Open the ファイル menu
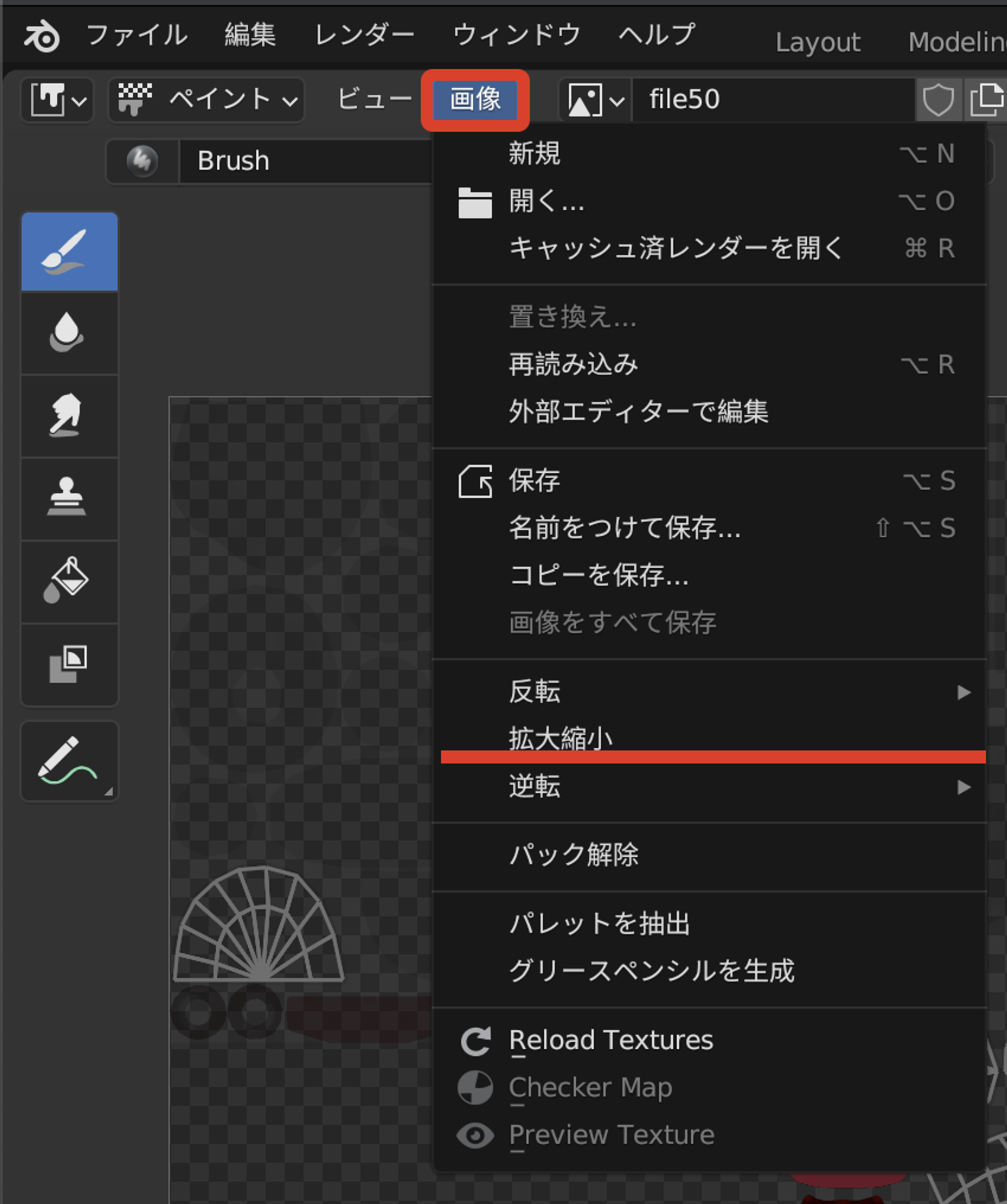 tap(137, 35)
